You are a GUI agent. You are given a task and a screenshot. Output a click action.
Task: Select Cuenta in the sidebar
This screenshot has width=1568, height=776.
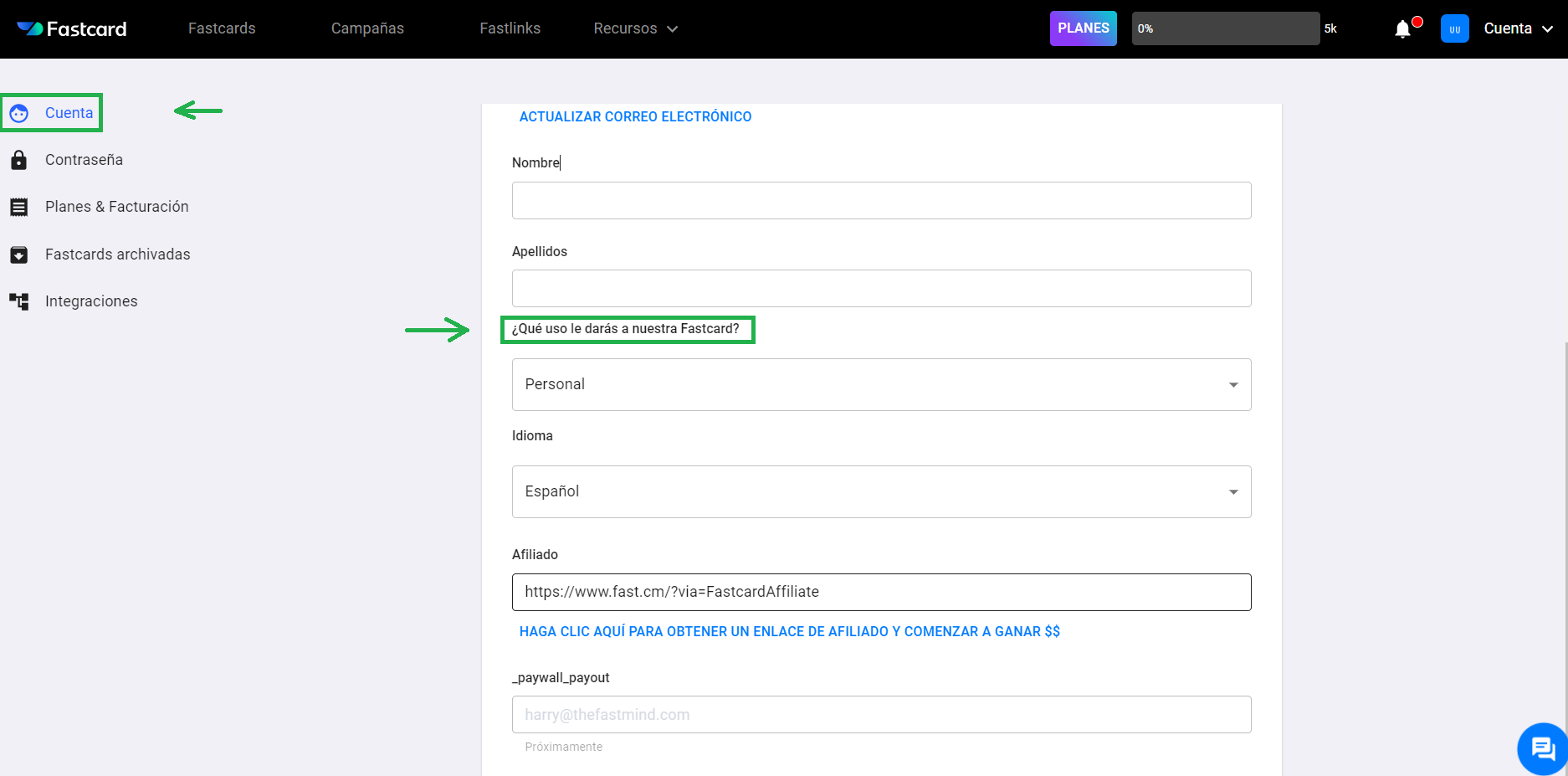69,113
